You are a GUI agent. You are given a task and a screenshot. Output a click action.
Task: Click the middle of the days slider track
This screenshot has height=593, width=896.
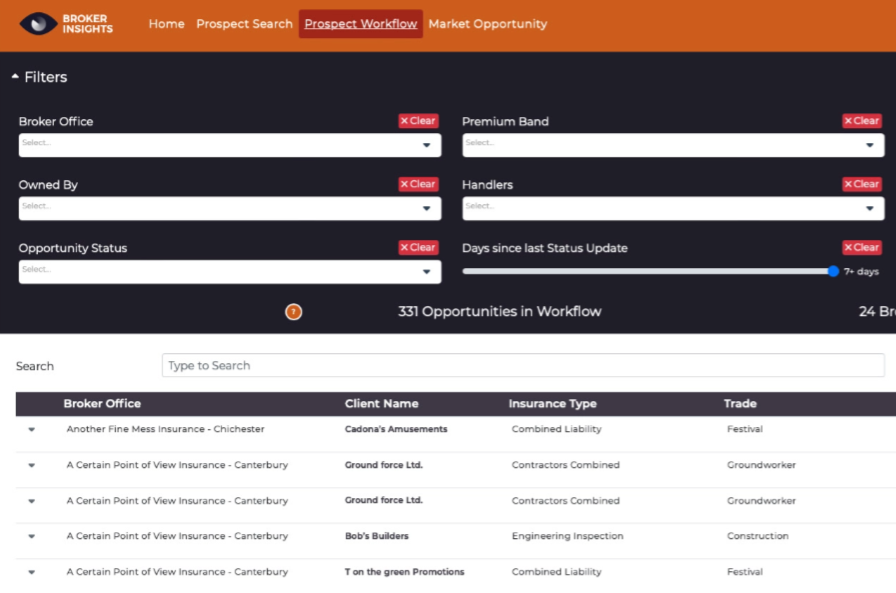coord(648,271)
